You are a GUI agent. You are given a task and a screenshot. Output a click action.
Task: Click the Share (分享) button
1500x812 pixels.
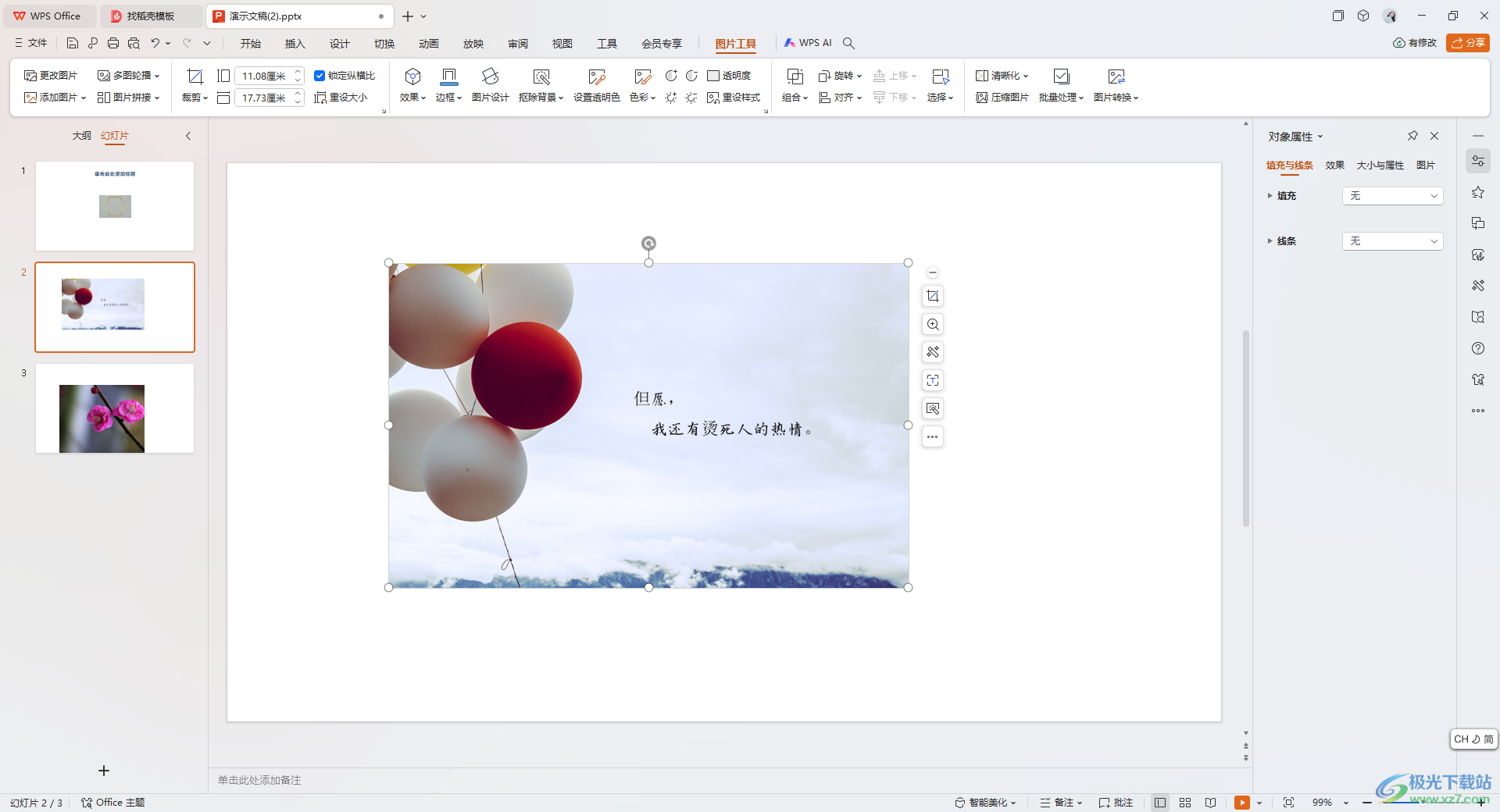click(1468, 43)
